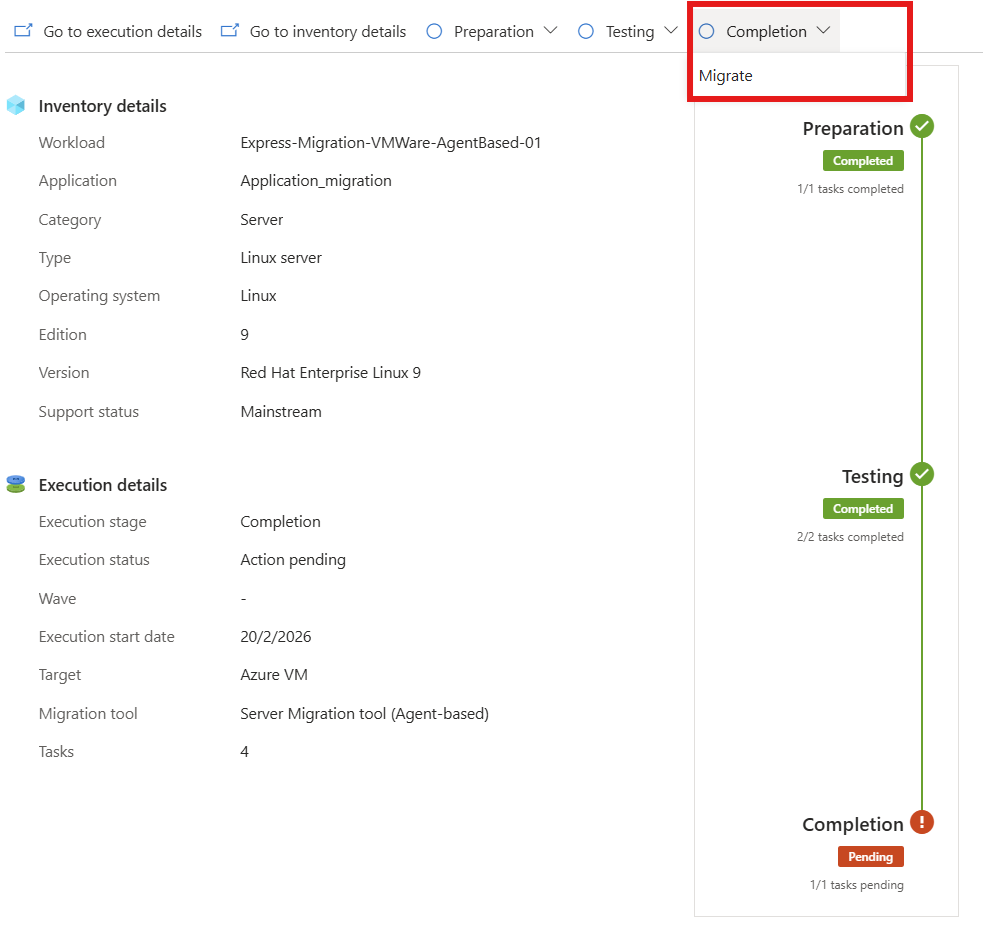Click the red Pending status badge
The width and height of the screenshot is (988, 948).
tap(871, 857)
